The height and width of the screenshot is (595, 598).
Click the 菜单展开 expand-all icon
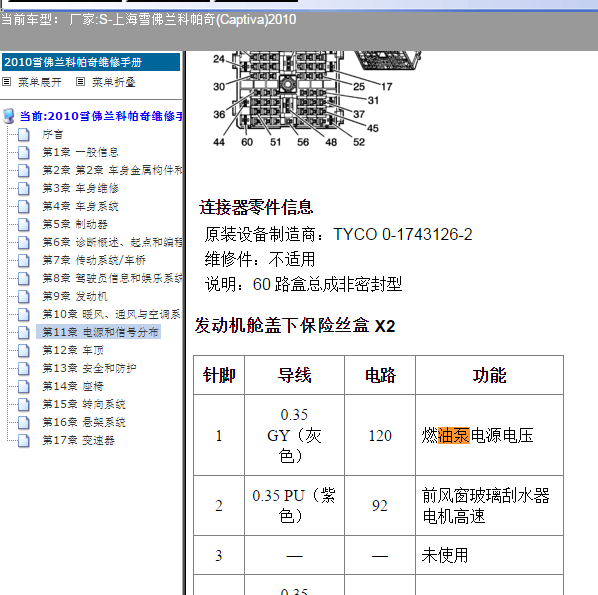6,82
